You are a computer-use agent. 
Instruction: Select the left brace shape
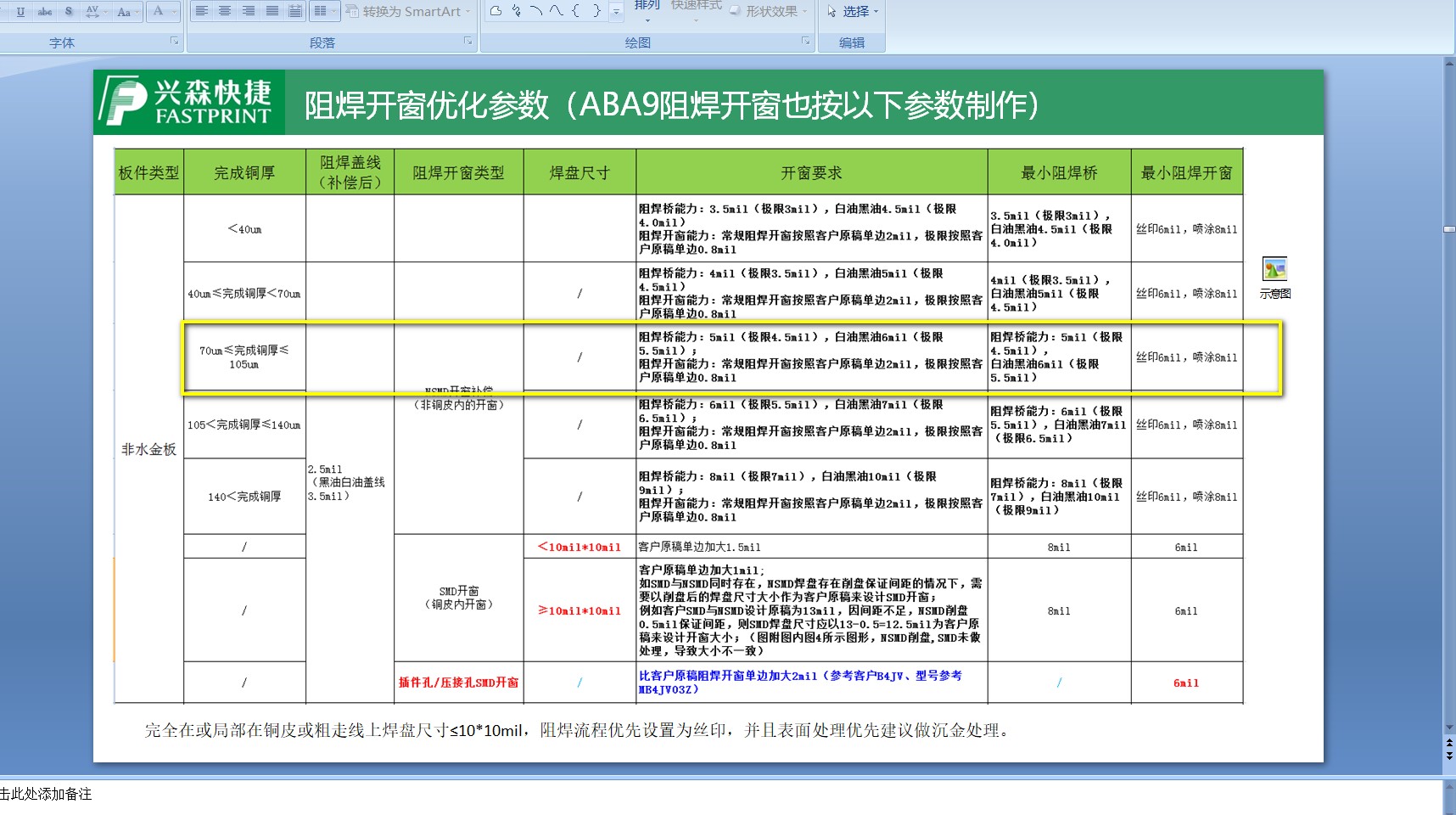point(576,11)
